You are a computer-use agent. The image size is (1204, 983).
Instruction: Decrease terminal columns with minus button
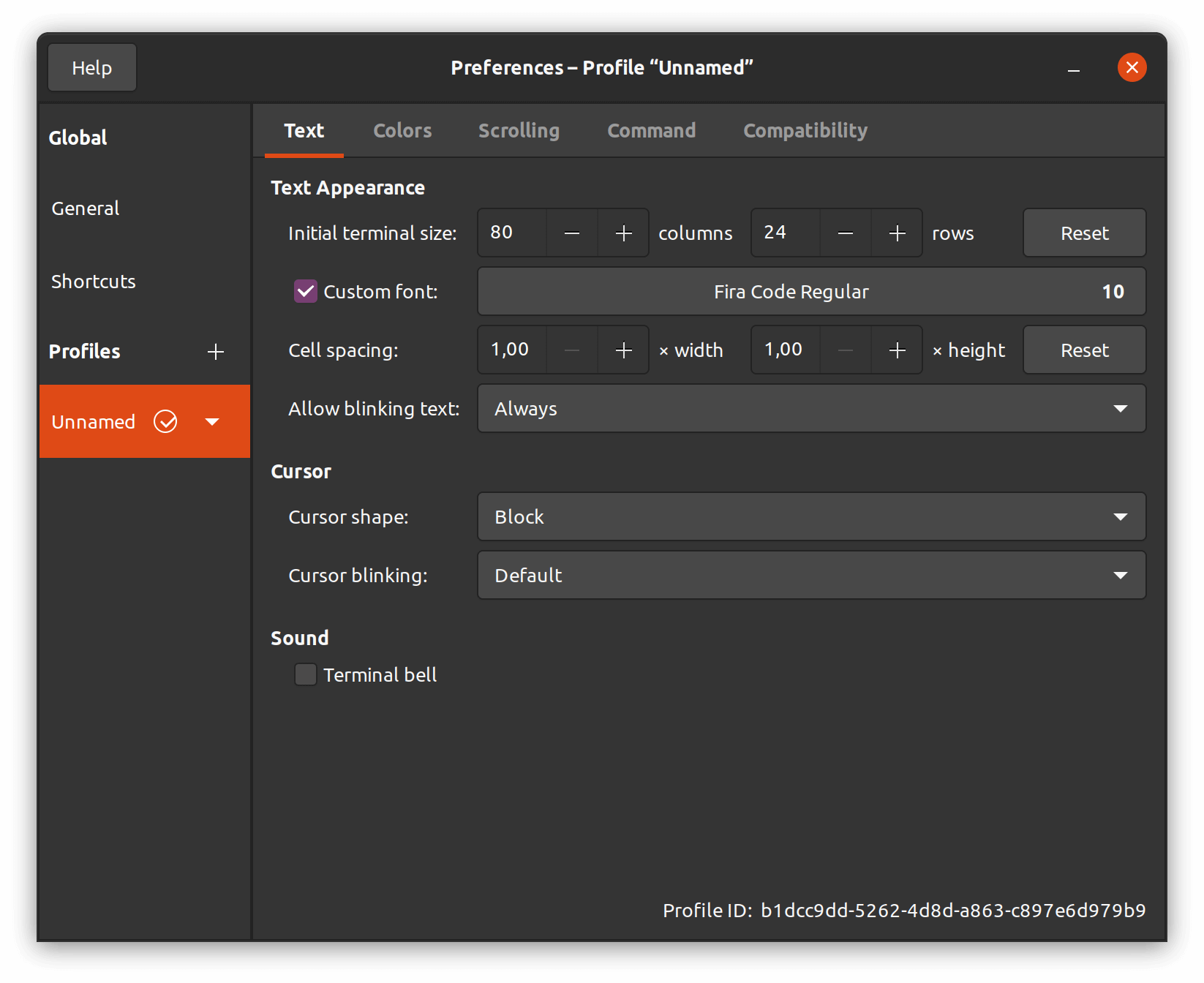pos(572,233)
